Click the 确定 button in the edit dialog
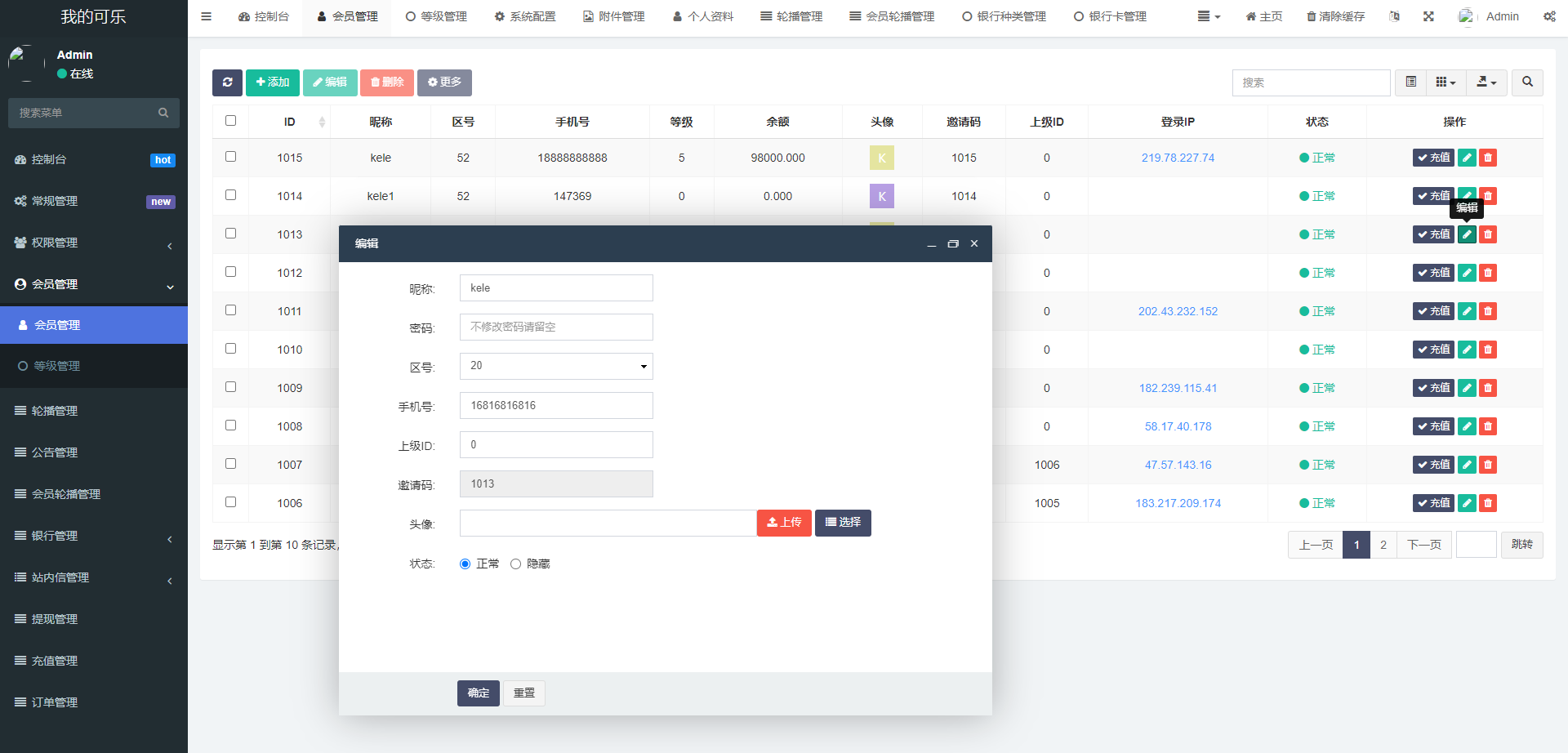This screenshot has height=753, width=1568. [479, 693]
